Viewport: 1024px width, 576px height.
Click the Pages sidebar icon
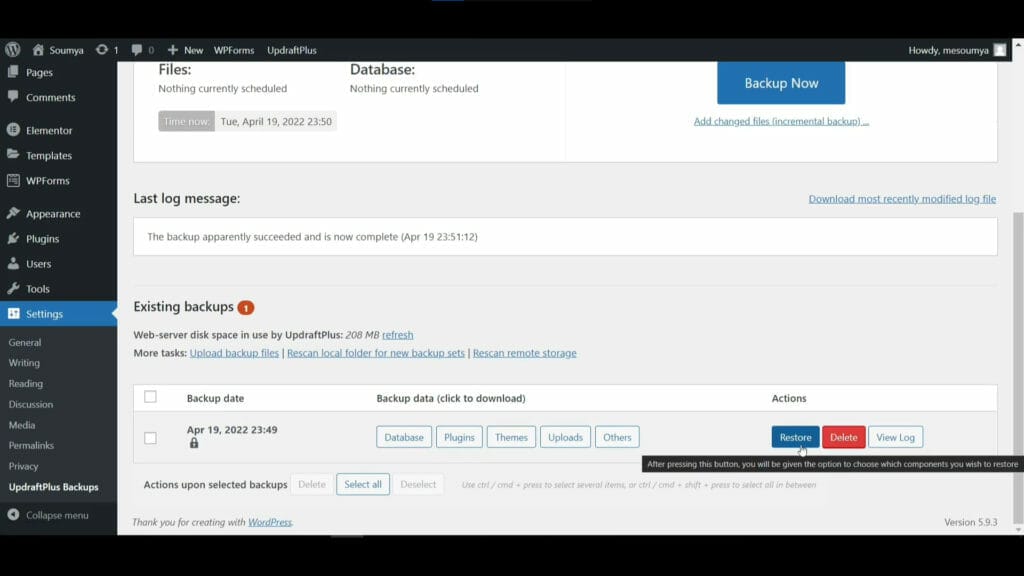(x=13, y=72)
